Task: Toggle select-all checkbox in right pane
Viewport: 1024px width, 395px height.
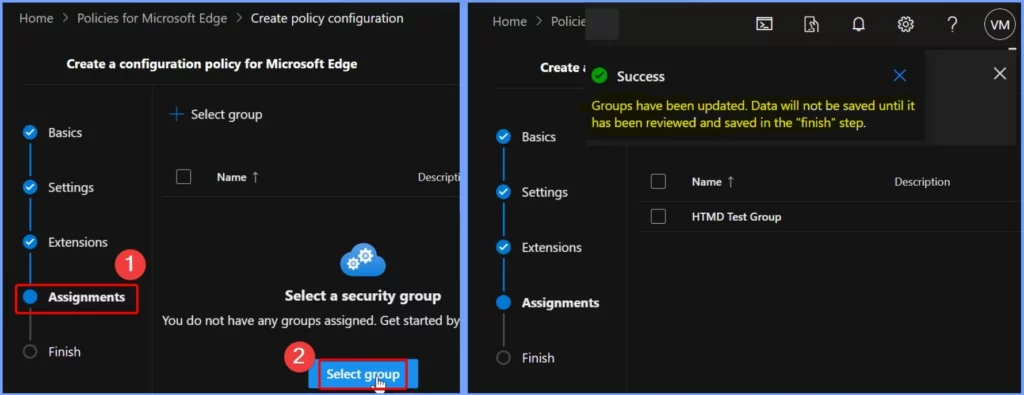Action: tap(658, 182)
